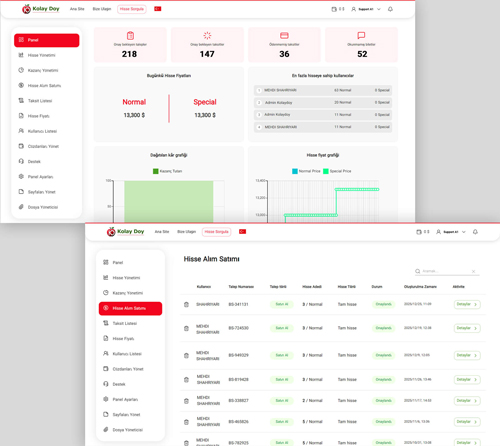Screen dimensions: 500x446
Task: Open the Bize Ulaşın link in the top navigation
Action: pyautogui.click(x=102, y=9)
